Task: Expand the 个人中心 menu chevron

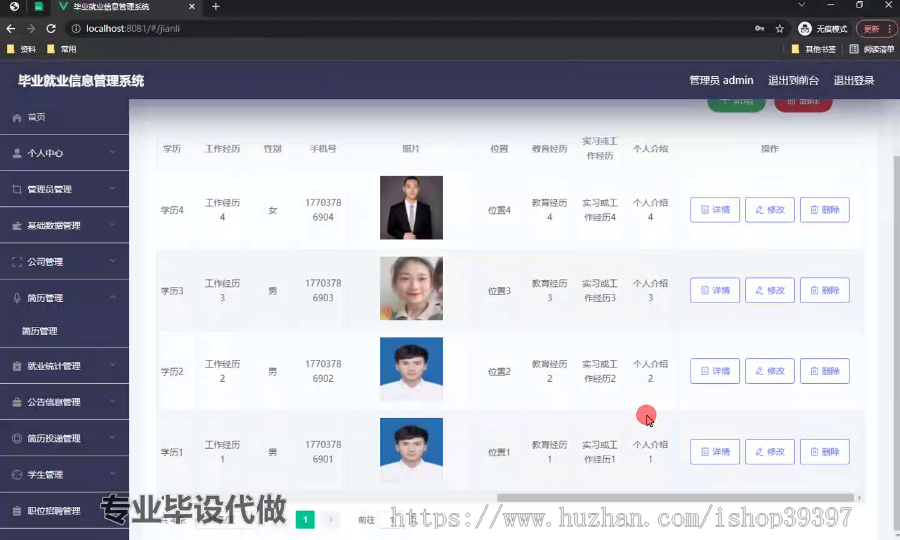Action: 112,152
